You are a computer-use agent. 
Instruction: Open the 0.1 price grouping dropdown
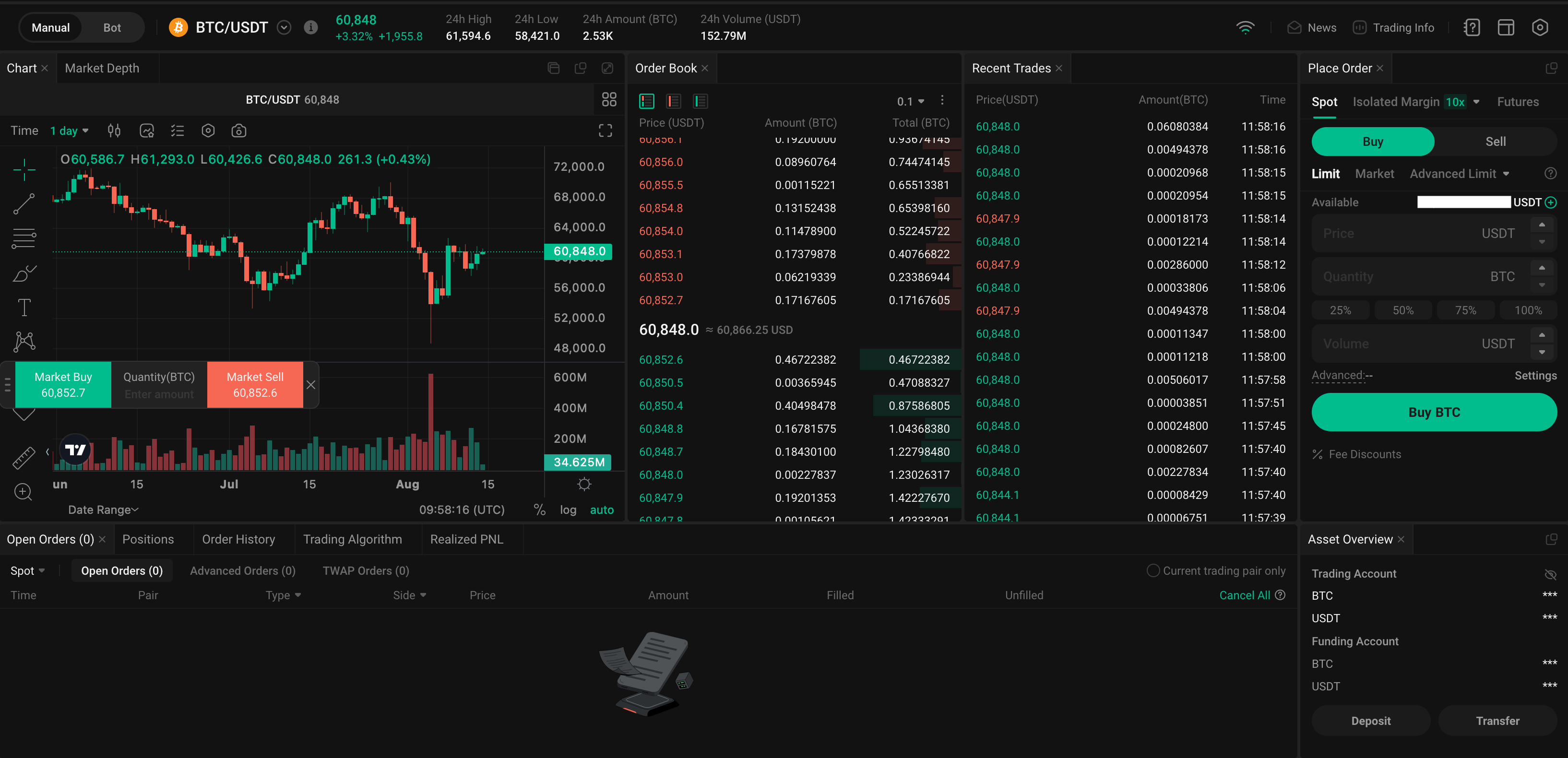pos(911,101)
